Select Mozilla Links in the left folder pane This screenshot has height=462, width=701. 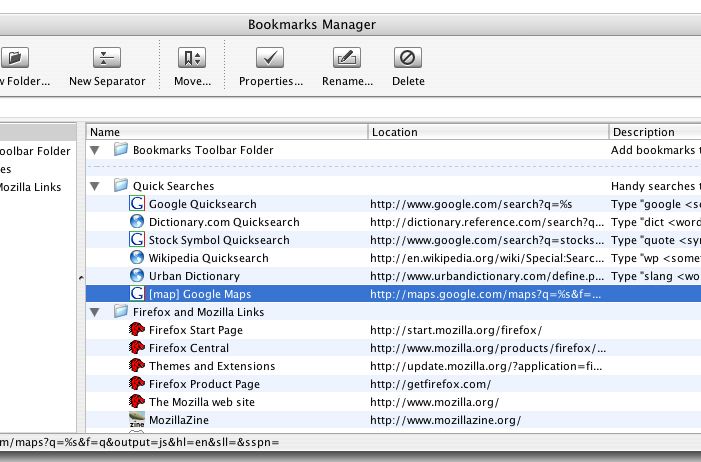pyautogui.click(x=30, y=187)
